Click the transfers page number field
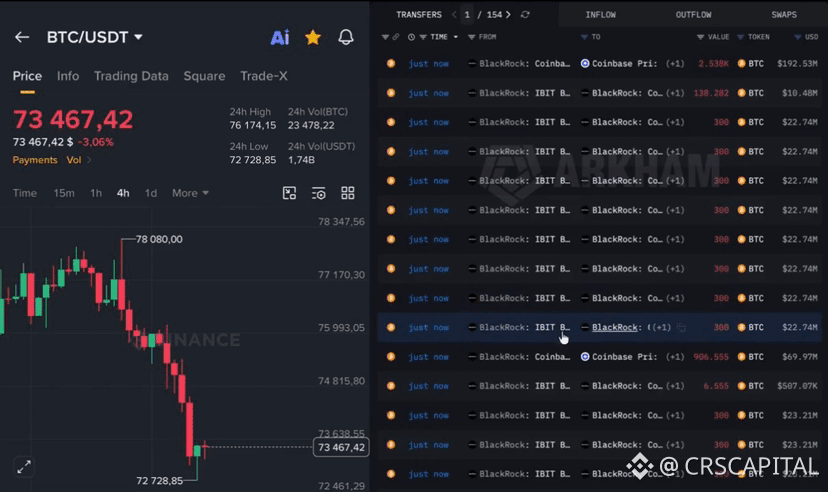This screenshot has height=492, width=828. tap(467, 15)
